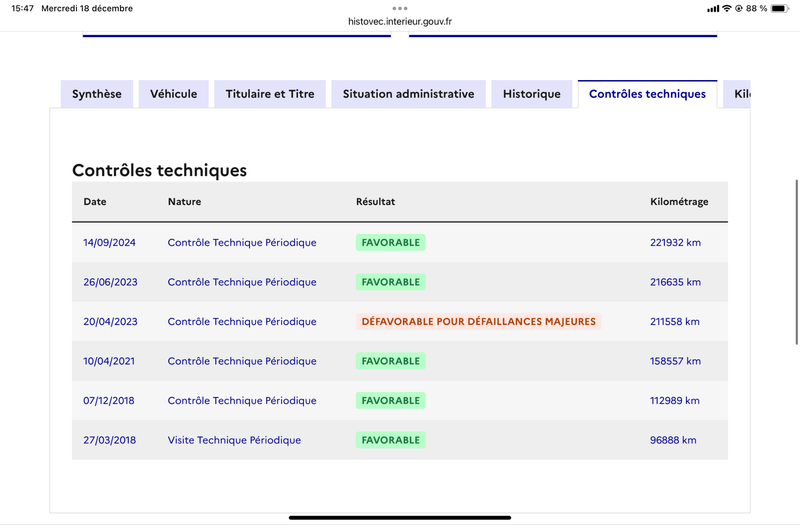Switch to the Synthèse tab
Viewport: 800px width, 525px height.
coord(97,94)
